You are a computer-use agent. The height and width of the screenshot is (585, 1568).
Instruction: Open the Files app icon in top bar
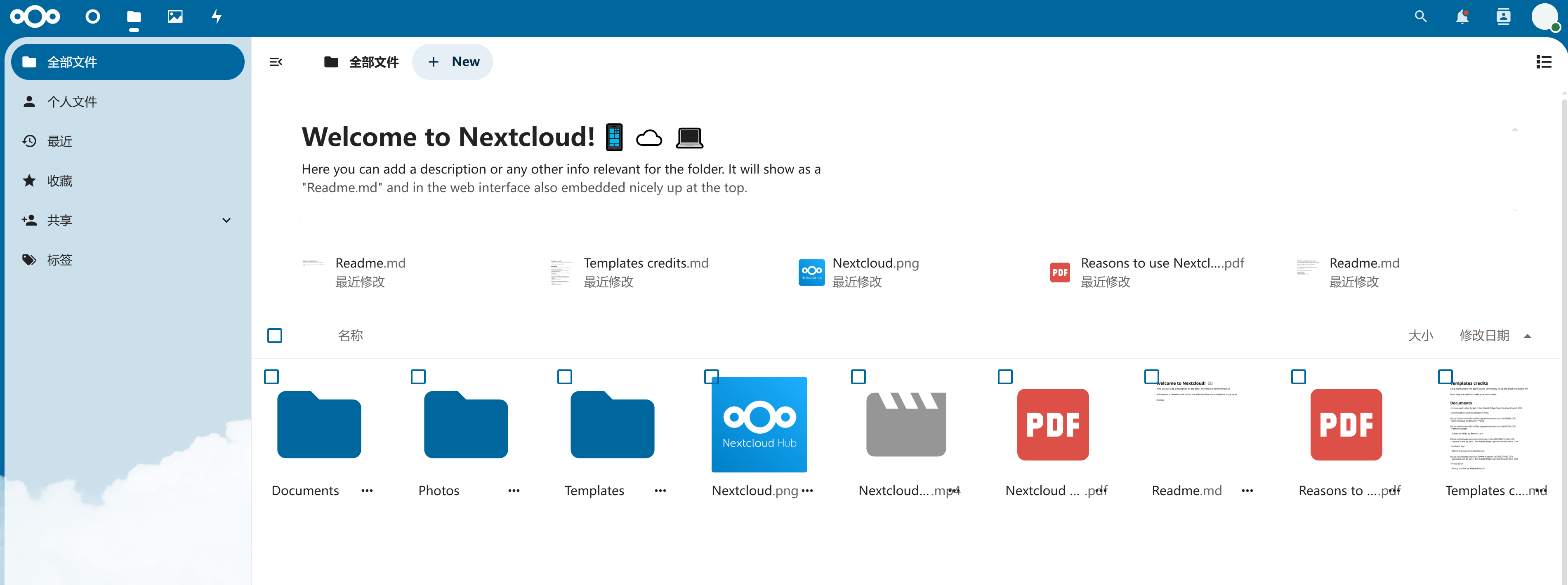coord(134,16)
